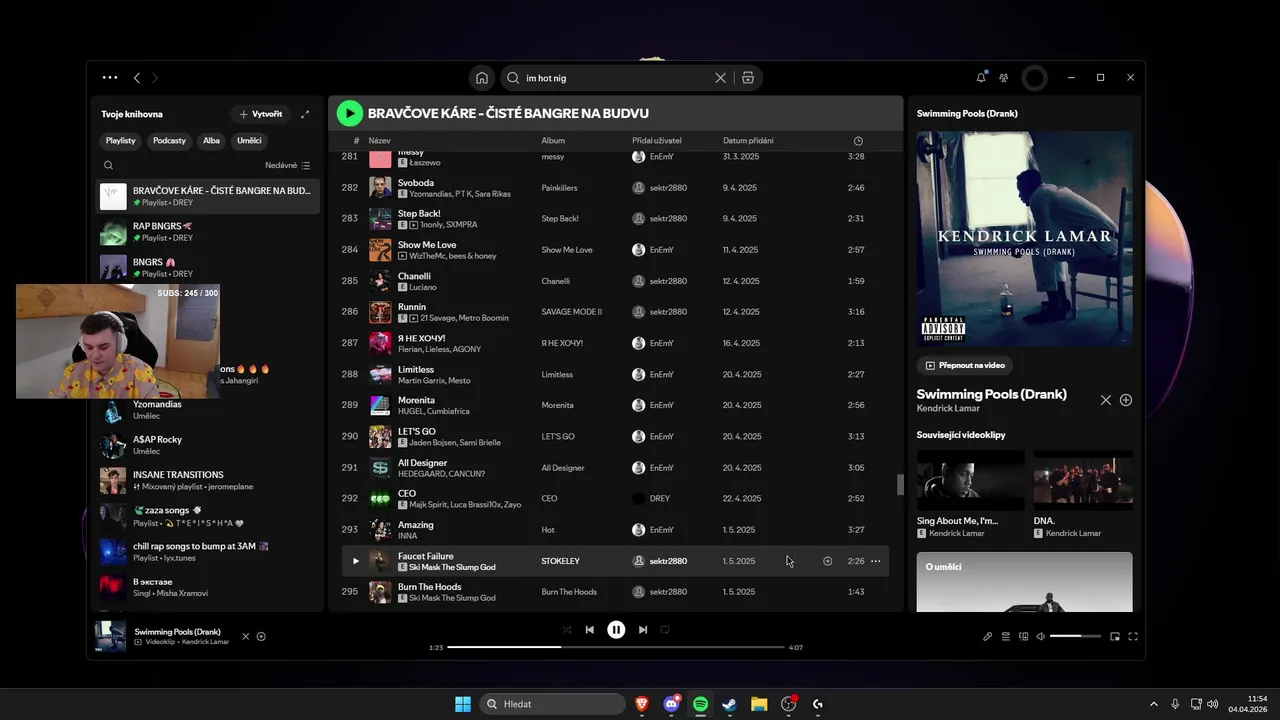The image size is (1280, 720).
Task: Clear the search field with the X icon
Action: point(720,78)
